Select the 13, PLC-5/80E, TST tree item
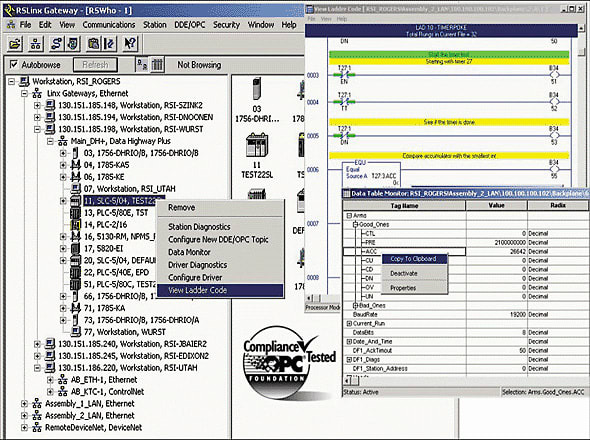The image size is (590, 440). (116, 213)
